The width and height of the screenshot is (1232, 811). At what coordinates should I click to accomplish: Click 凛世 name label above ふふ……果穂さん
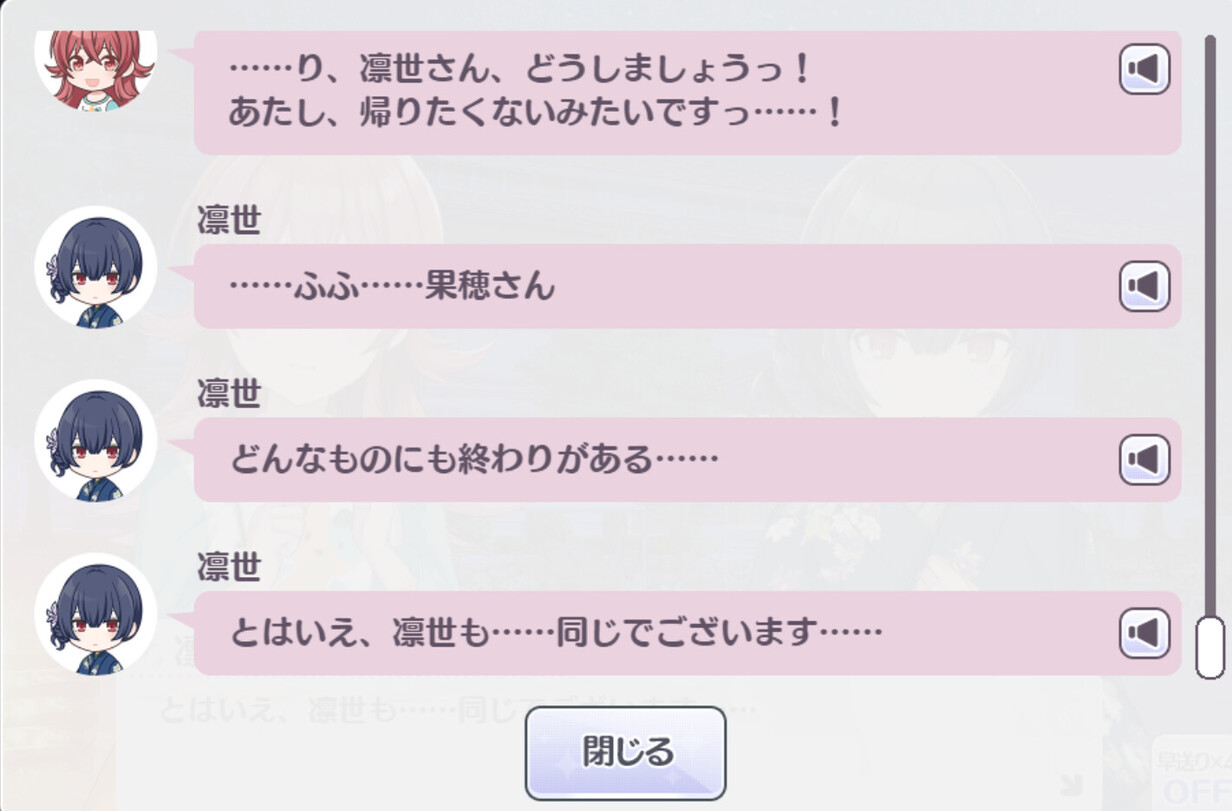point(229,221)
